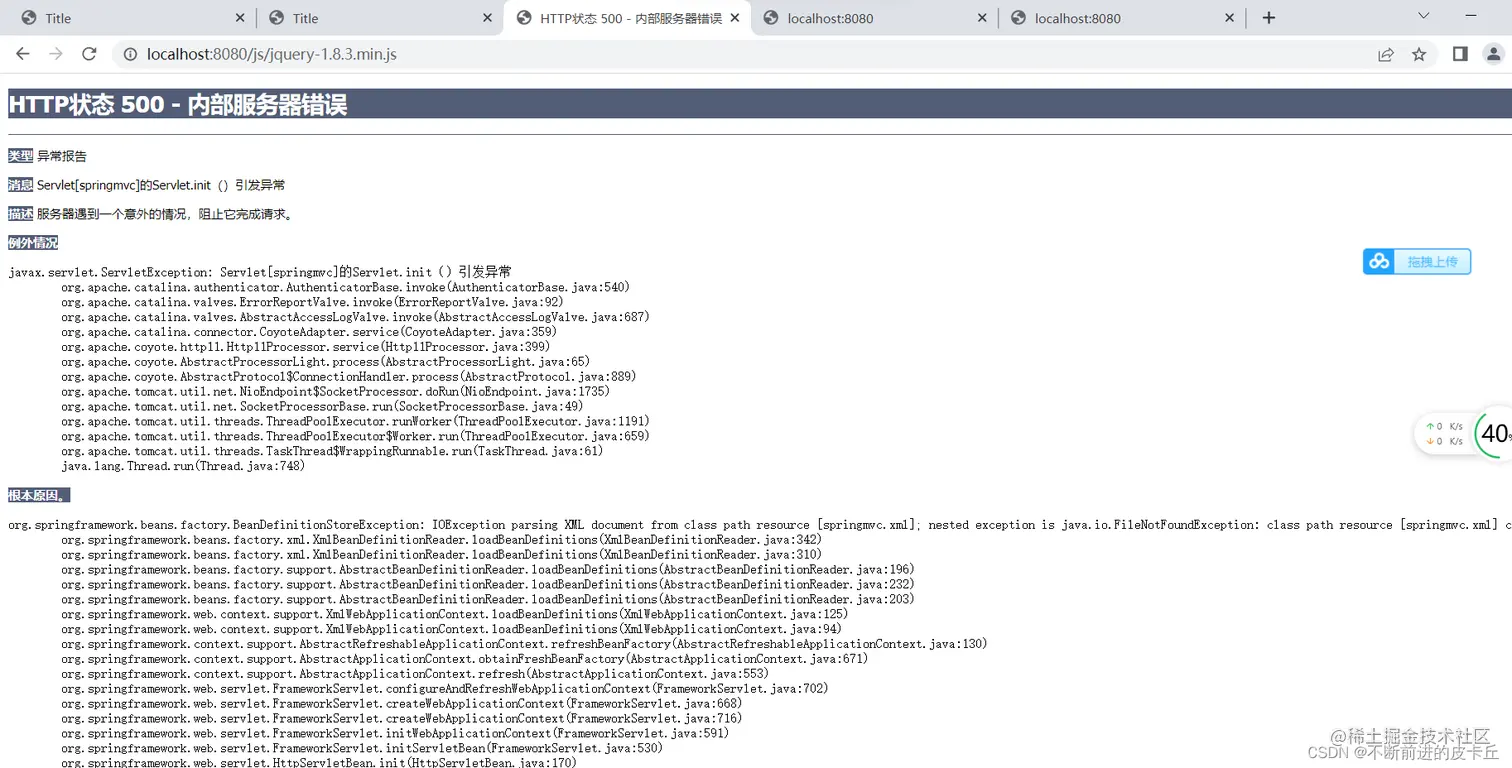Click the 例外情况 label
Screen dimensions: 1512x768
pyautogui.click(x=33, y=243)
